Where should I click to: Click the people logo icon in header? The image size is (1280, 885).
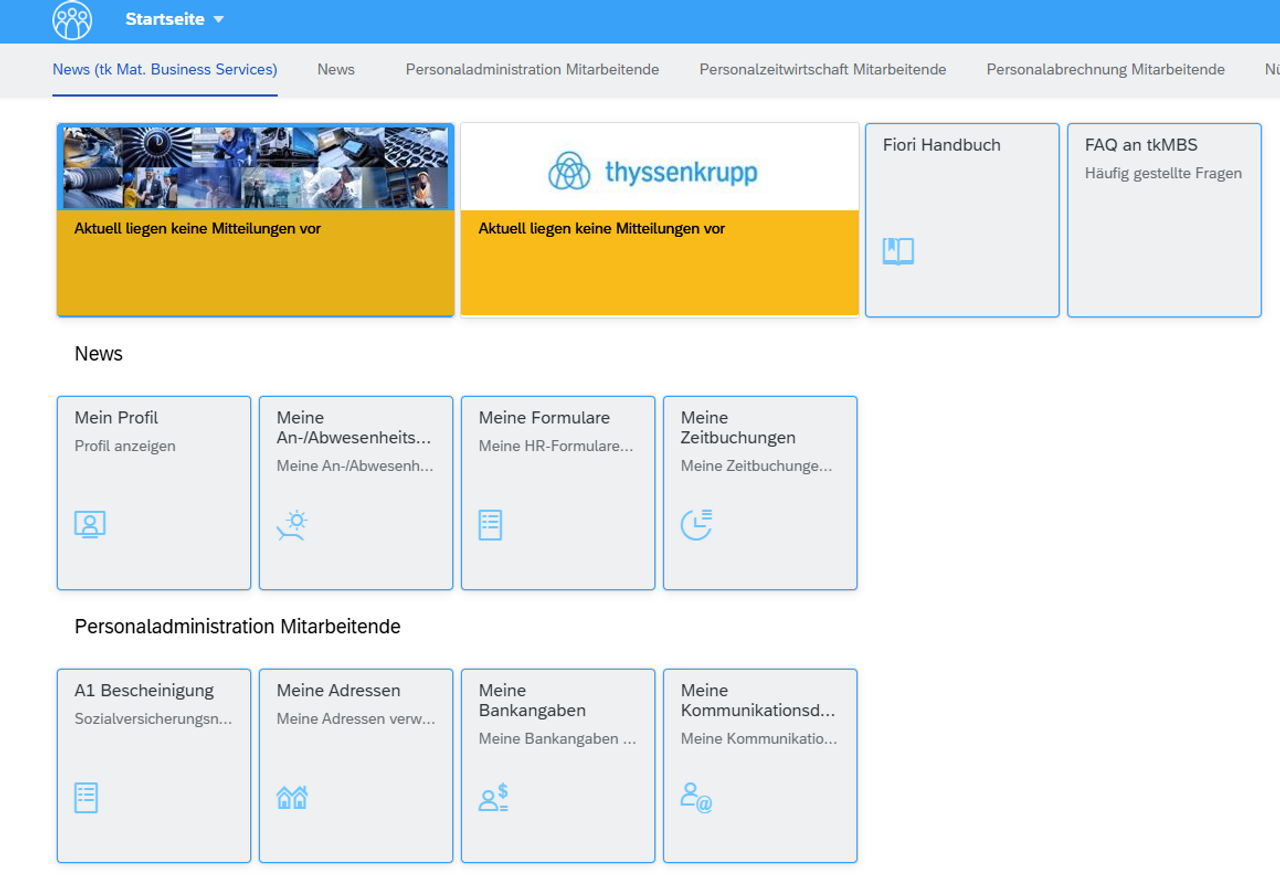coord(72,20)
